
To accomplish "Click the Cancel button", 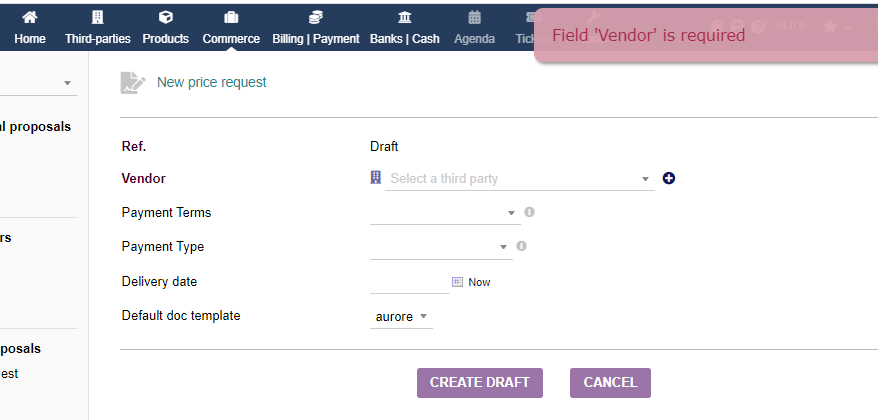I will click(610, 382).
